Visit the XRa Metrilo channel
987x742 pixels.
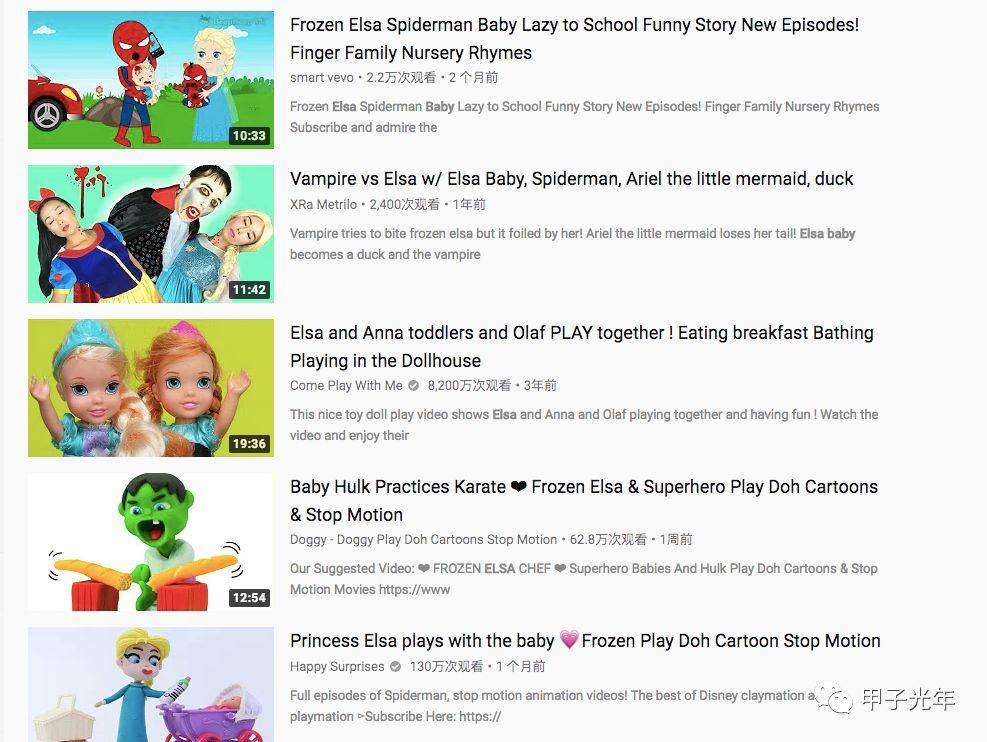324,205
